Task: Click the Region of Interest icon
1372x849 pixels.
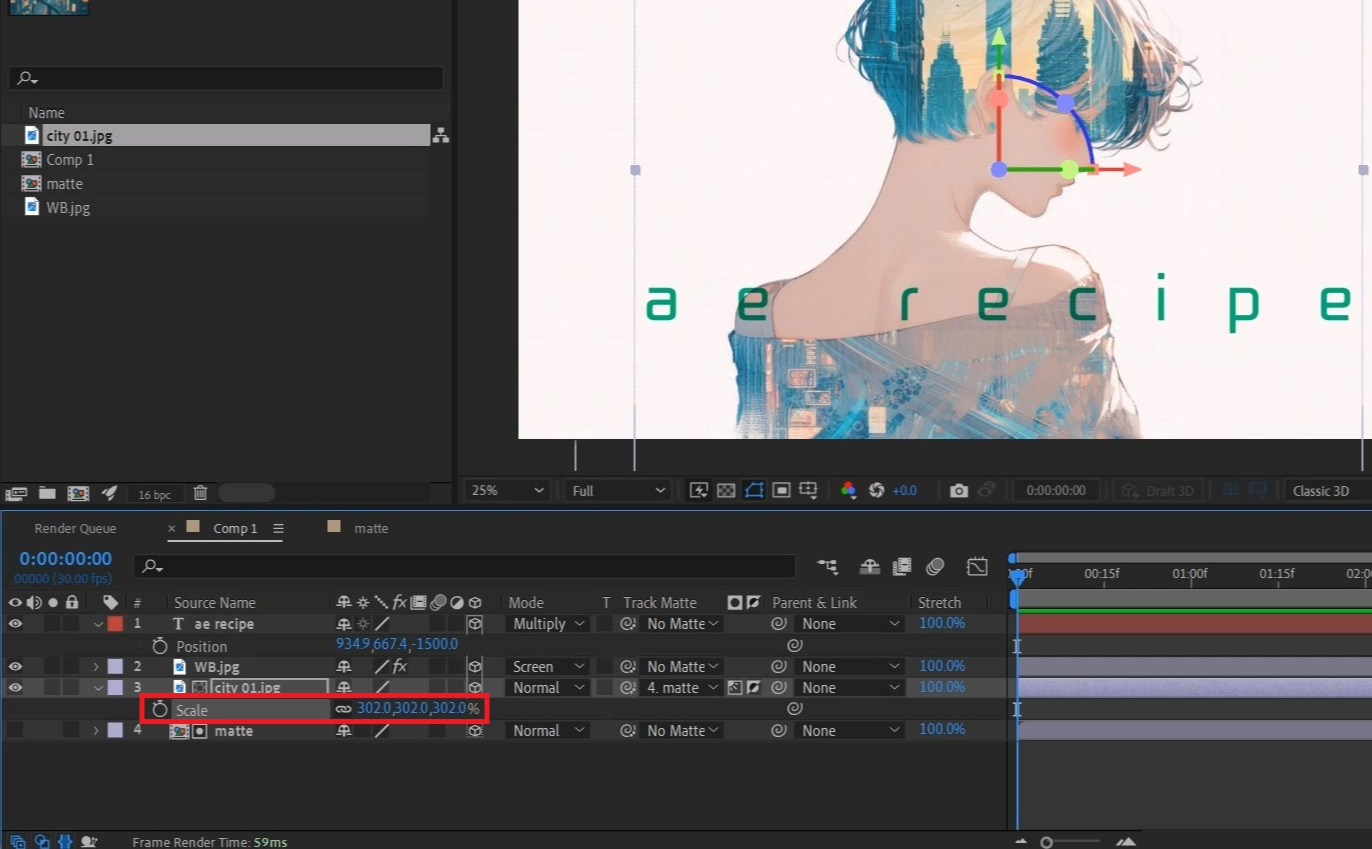Action: click(782, 490)
